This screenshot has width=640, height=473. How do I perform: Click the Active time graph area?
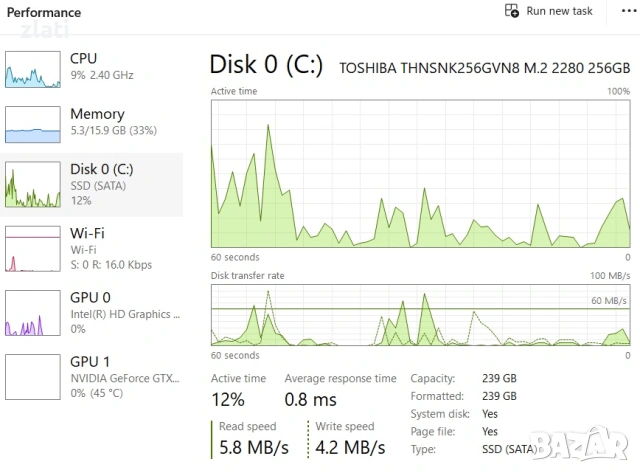(420, 172)
